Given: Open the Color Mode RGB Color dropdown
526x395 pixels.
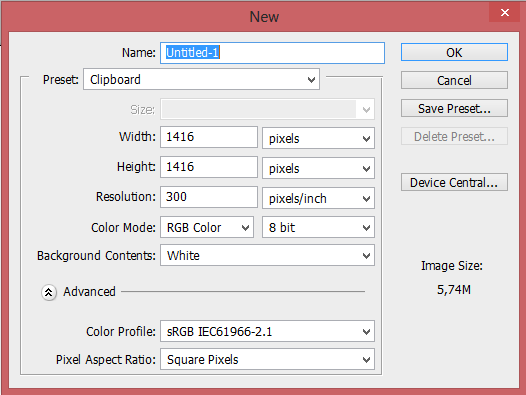Looking at the screenshot, I should tap(207, 228).
